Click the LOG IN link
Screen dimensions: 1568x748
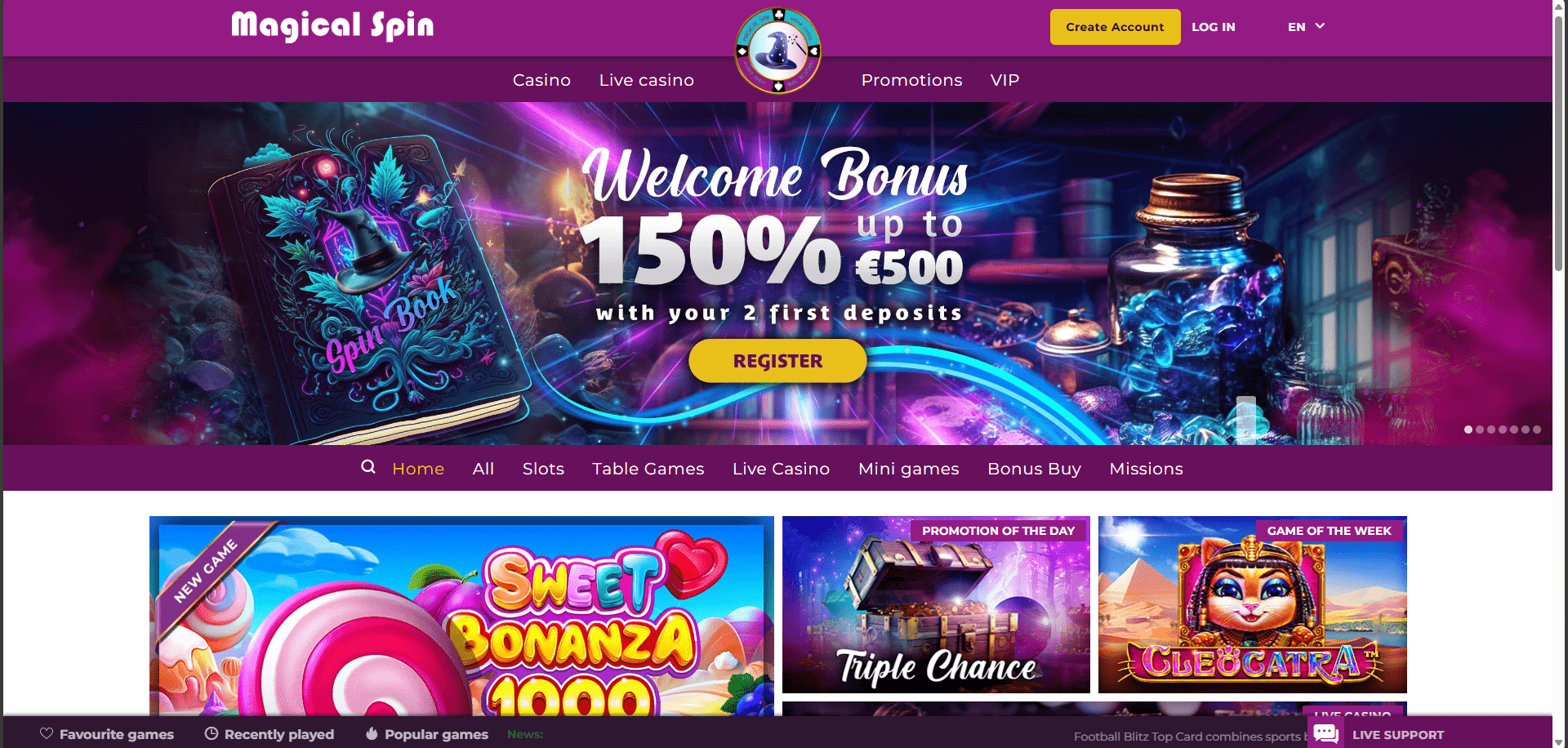click(x=1213, y=27)
